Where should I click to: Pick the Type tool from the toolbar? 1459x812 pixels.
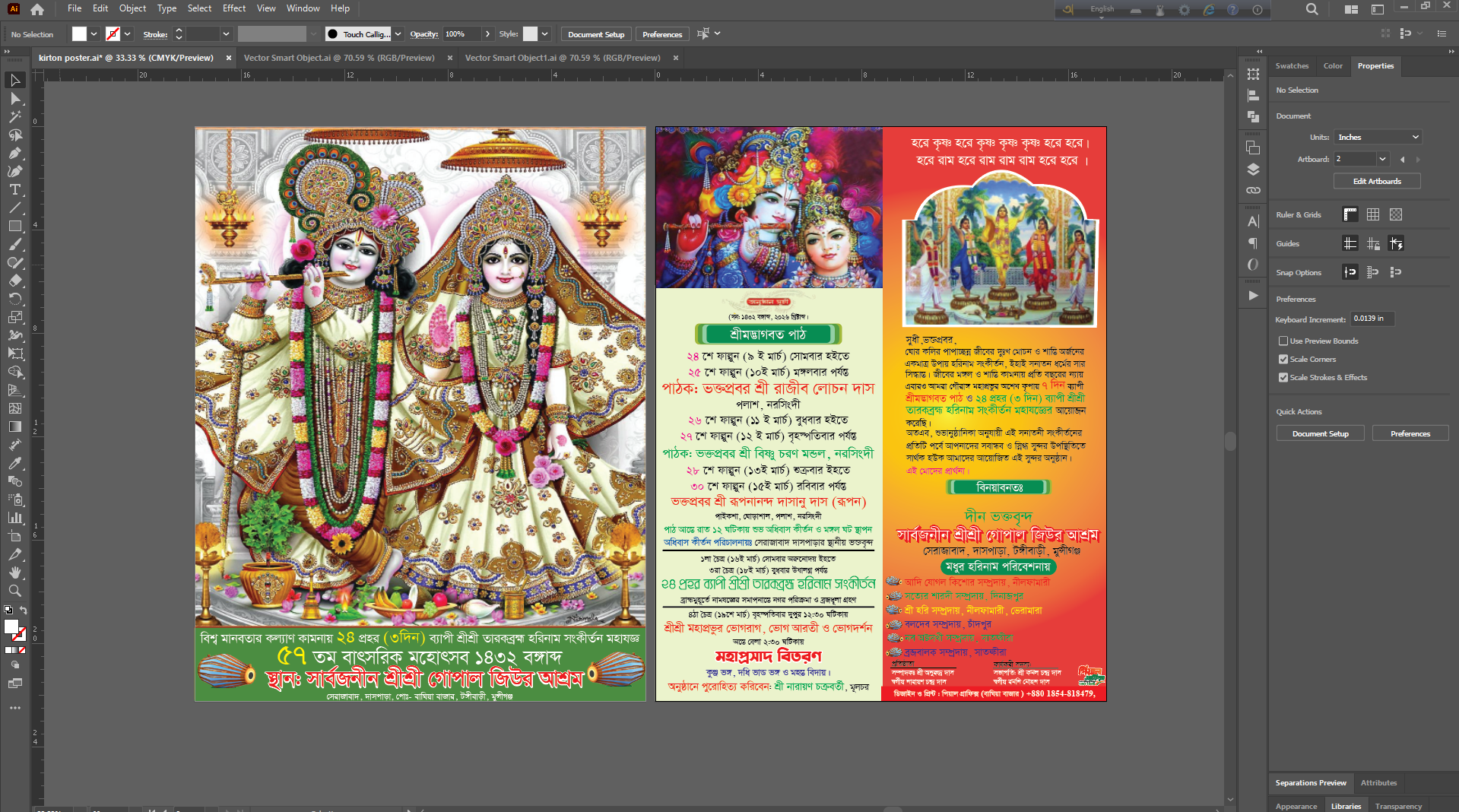(x=15, y=189)
